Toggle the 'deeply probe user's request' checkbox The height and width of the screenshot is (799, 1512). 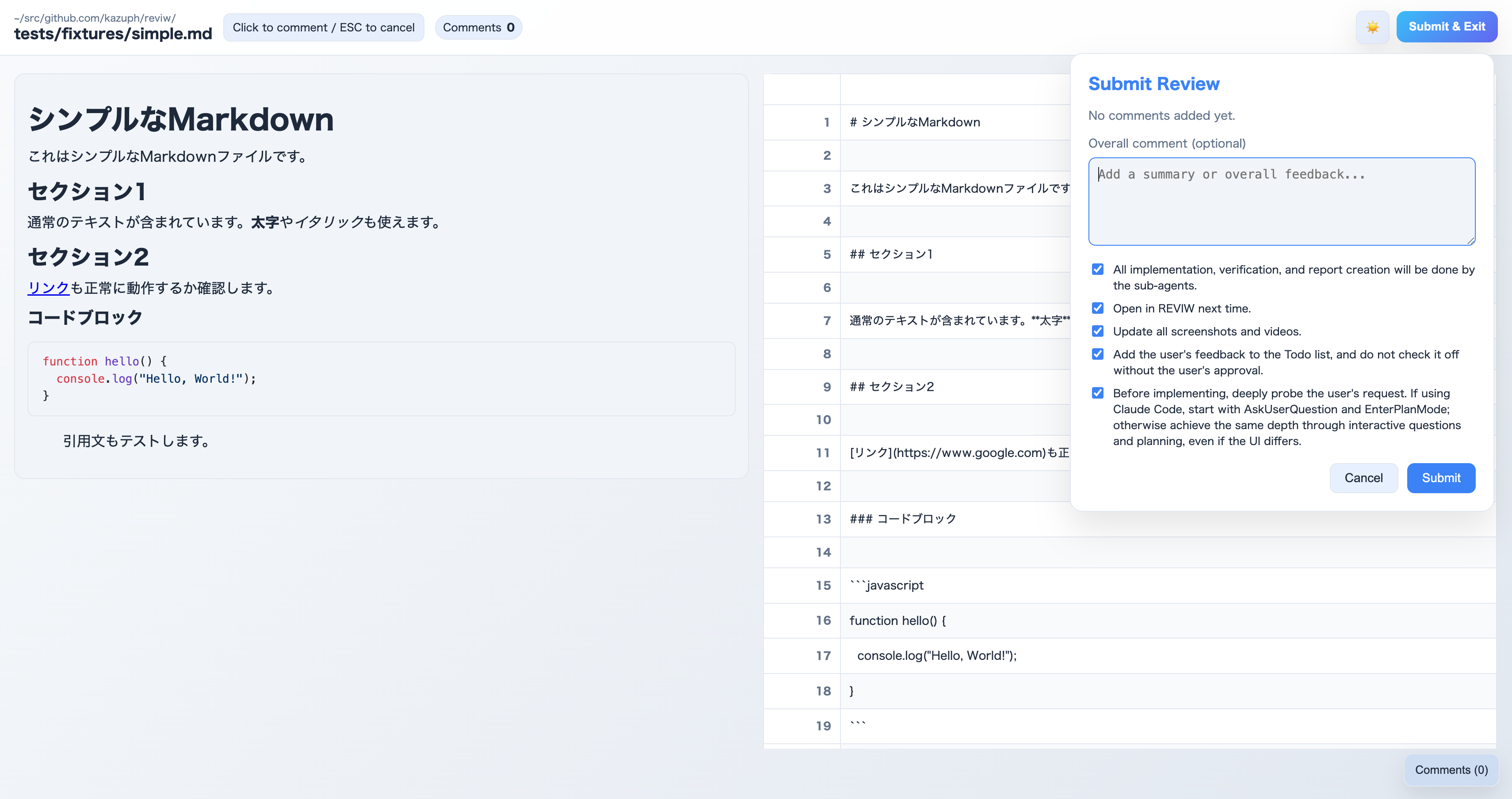pyautogui.click(x=1097, y=393)
